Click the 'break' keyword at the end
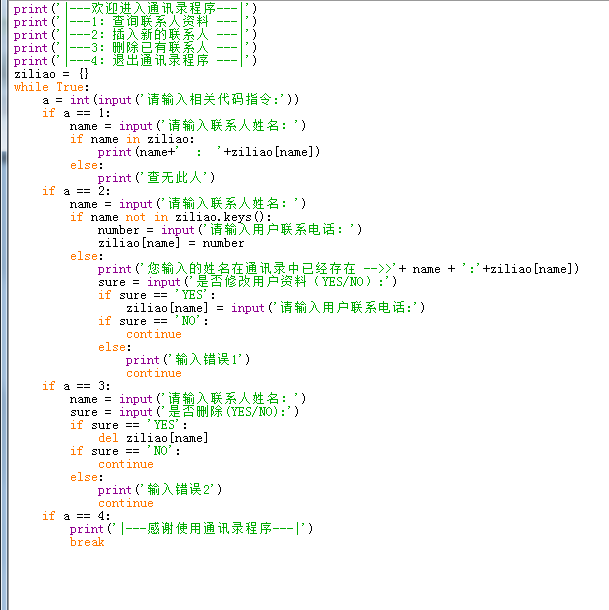The image size is (609, 610). (x=87, y=542)
